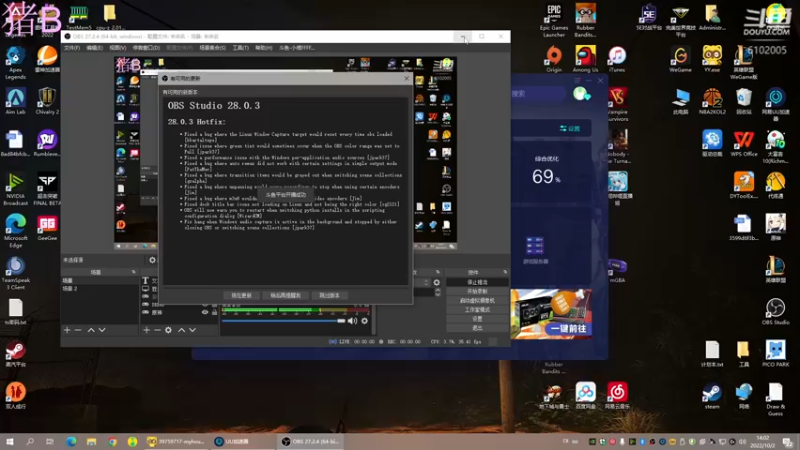Open Aim Lab desktop icon
This screenshot has height=450, width=800.
point(15,101)
